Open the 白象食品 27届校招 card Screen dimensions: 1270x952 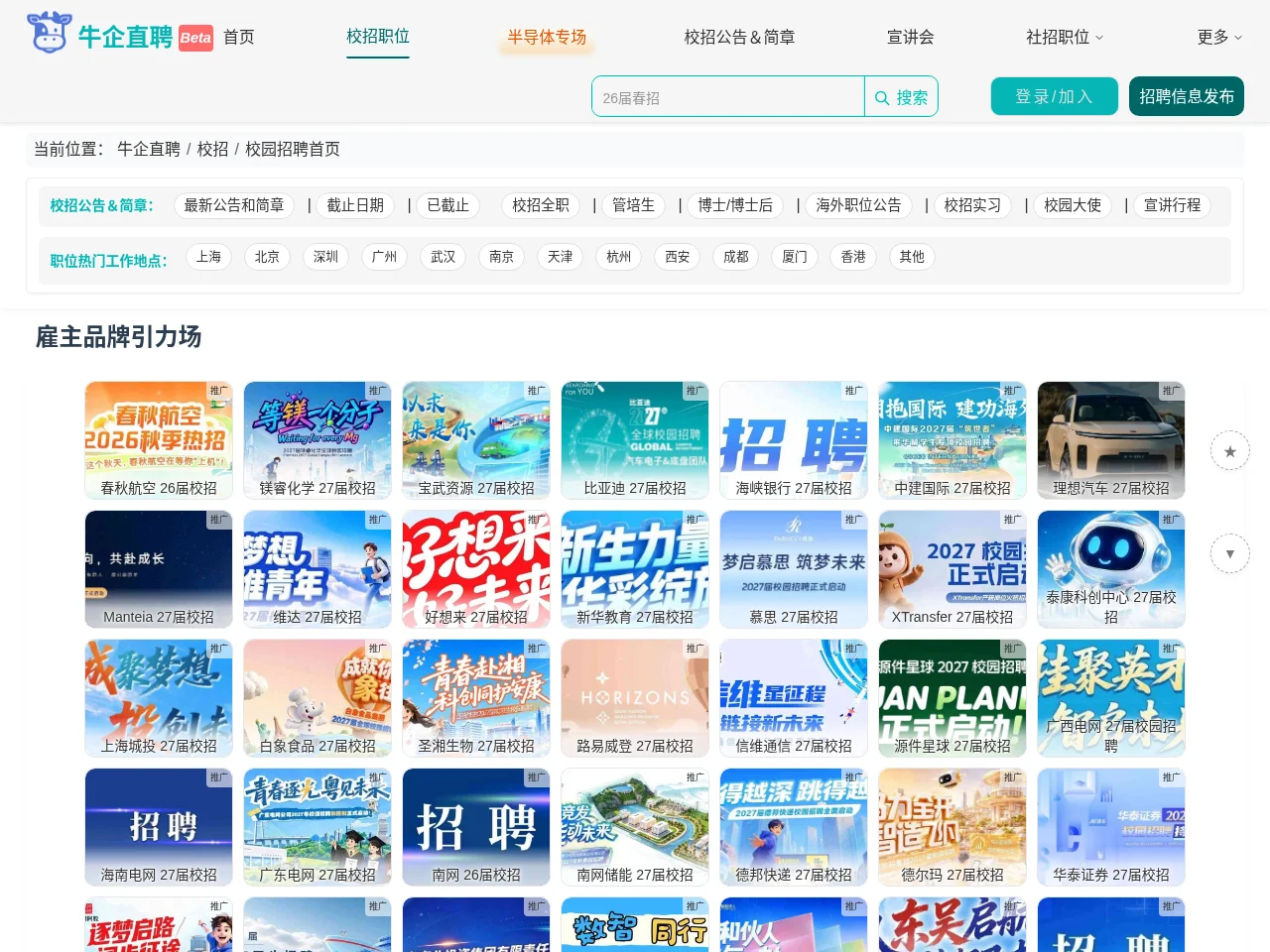point(317,698)
